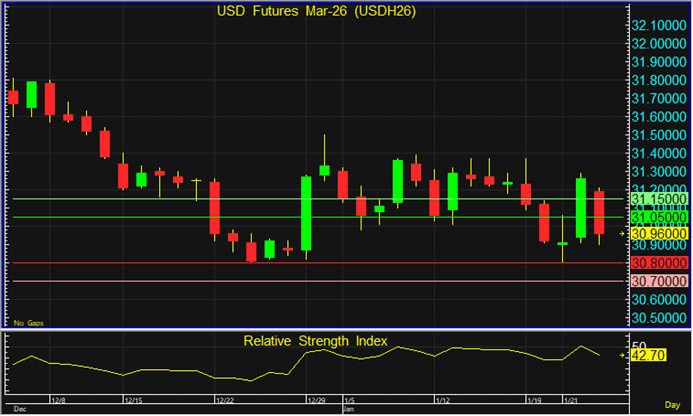Image resolution: width=693 pixels, height=416 pixels.
Task: Click the Jan month label below chart
Action: tap(348, 409)
